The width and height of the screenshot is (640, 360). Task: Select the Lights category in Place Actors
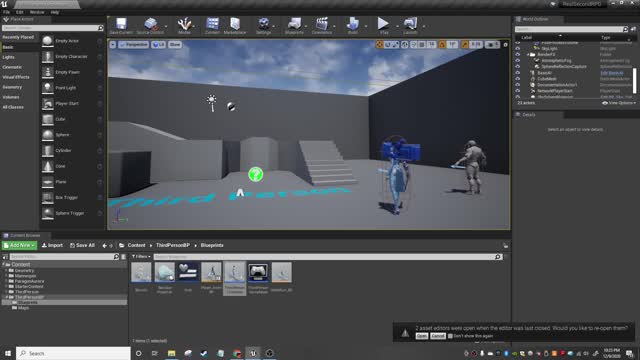pyautogui.click(x=9, y=57)
